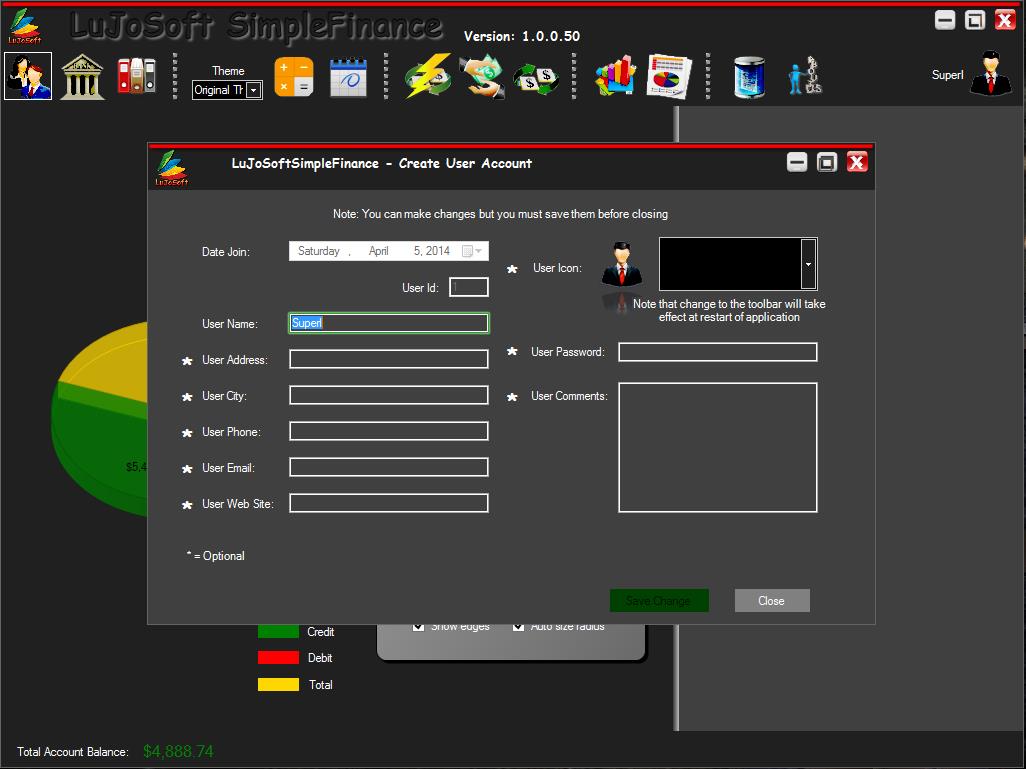Open the Date Join calendar dropdown
1026x769 pixels.
click(472, 251)
